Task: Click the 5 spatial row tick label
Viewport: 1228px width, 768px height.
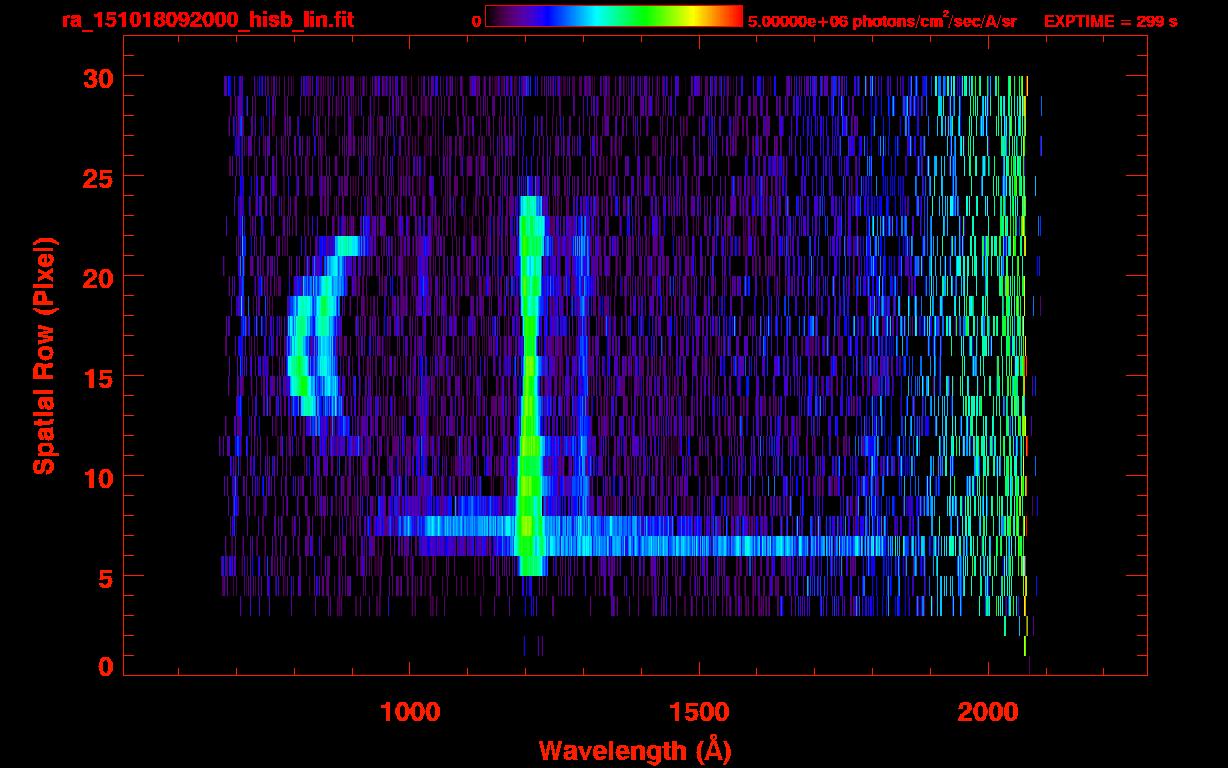Action: [x=106, y=577]
